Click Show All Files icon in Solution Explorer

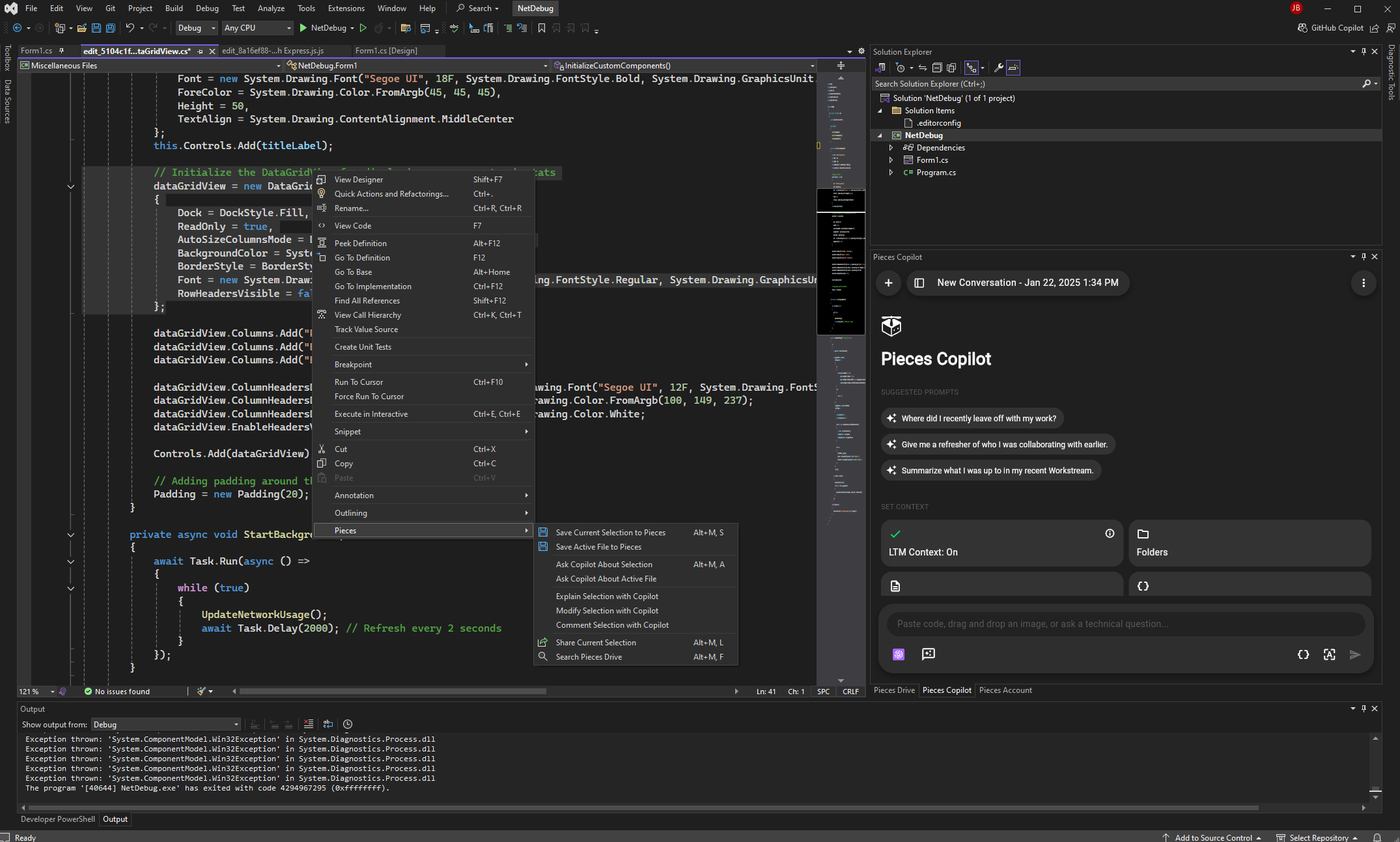951,68
